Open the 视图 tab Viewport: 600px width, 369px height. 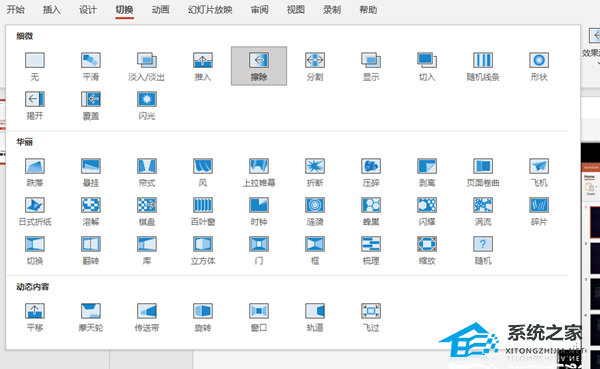tap(296, 10)
